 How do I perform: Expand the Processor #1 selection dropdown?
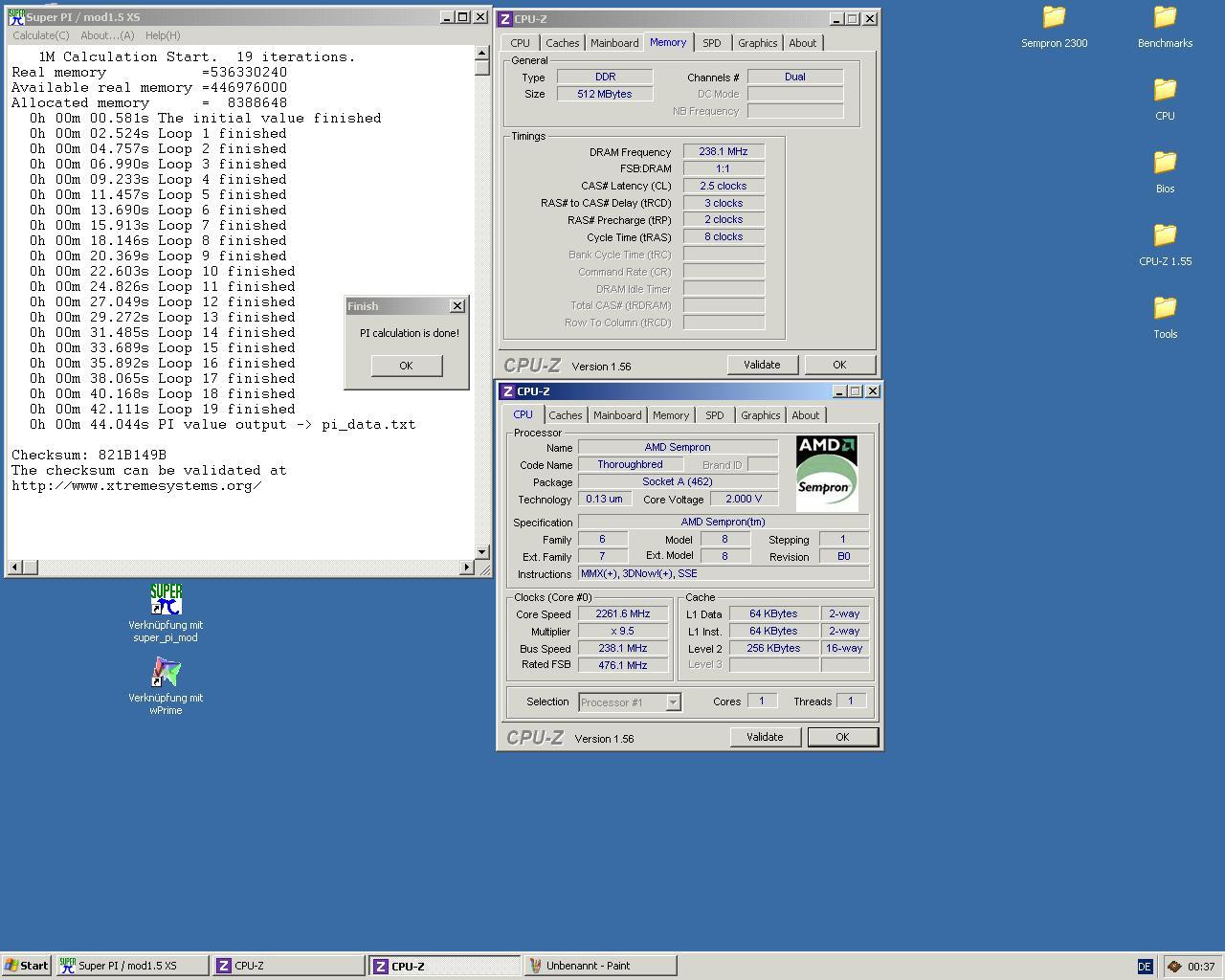673,702
